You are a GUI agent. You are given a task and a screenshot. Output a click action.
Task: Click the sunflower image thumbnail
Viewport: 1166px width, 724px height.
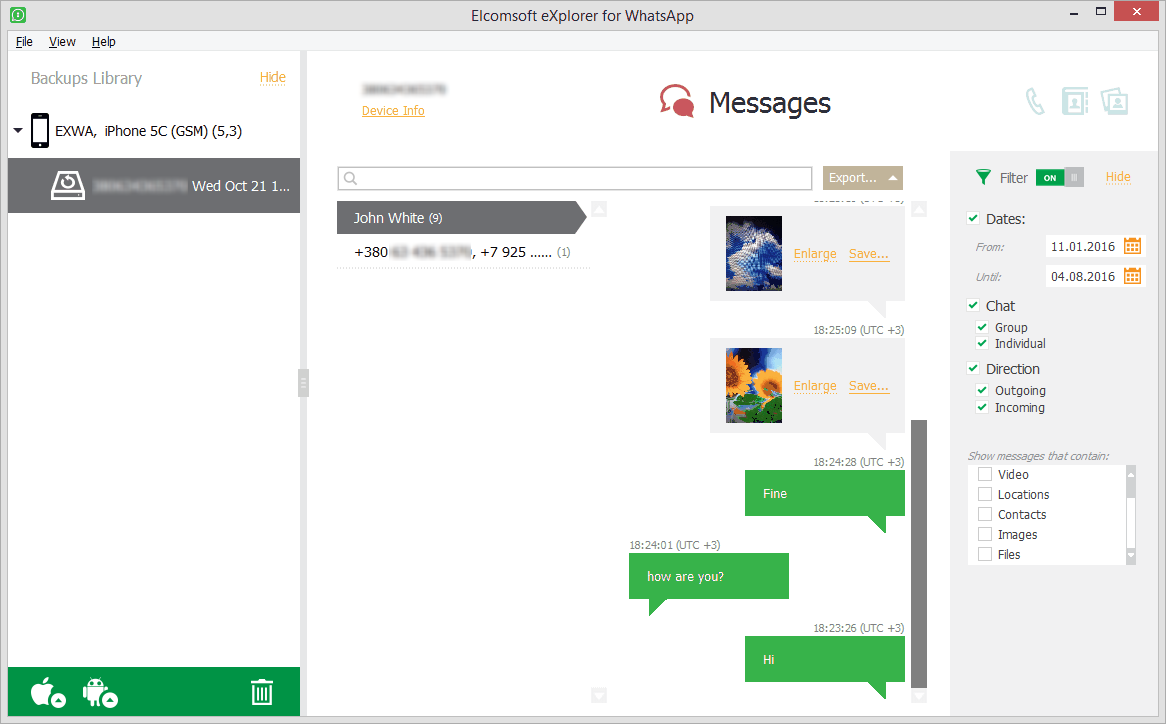(753, 385)
